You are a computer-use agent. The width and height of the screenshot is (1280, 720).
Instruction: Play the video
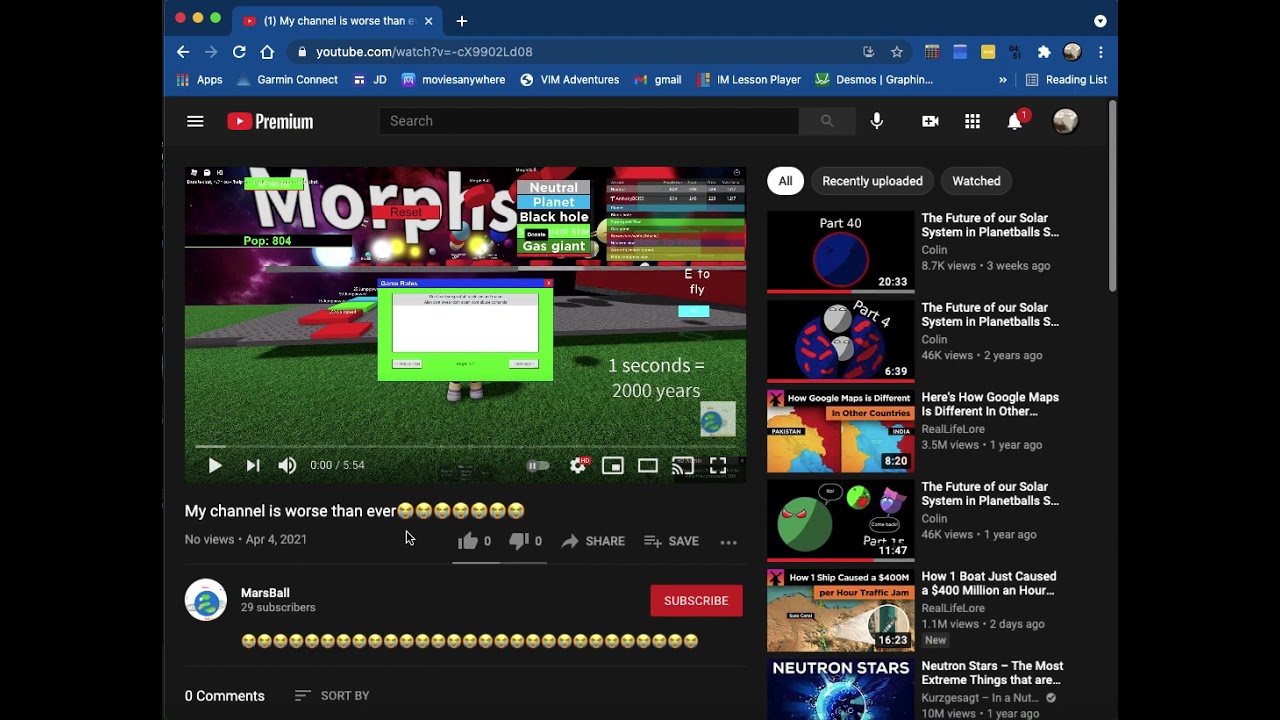point(215,465)
